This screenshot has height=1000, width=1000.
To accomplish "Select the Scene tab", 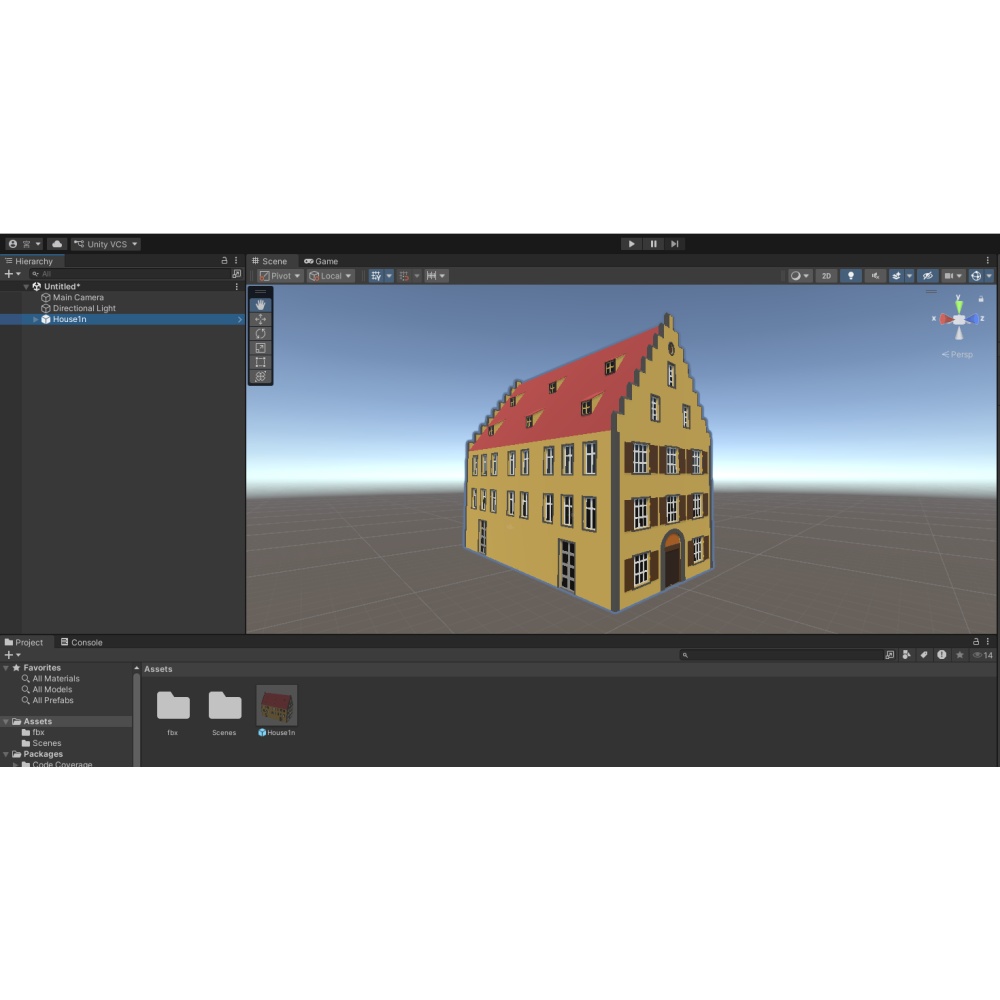I will (270, 261).
